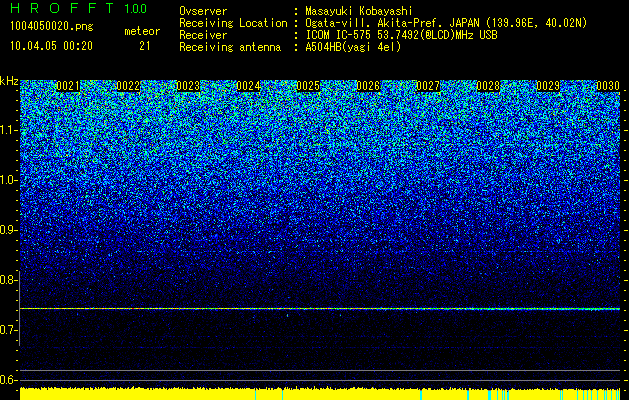
Task: Click the kHz axis unit label
Action: click(x=9, y=81)
